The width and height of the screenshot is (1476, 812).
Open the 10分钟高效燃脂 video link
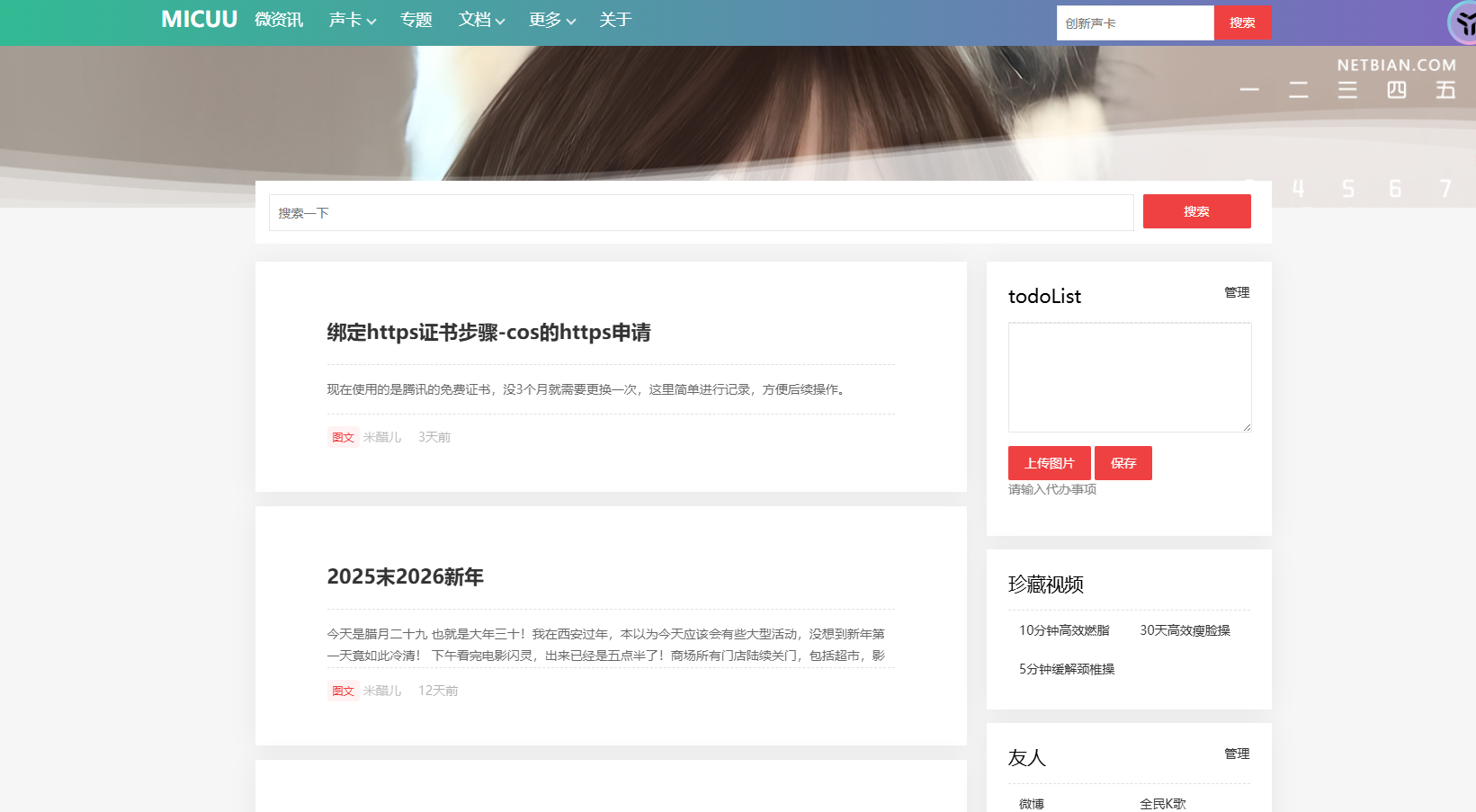1064,630
